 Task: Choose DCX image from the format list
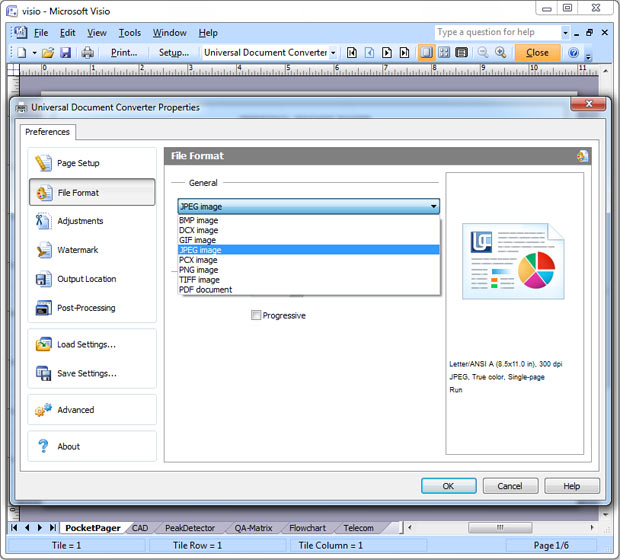click(308, 230)
